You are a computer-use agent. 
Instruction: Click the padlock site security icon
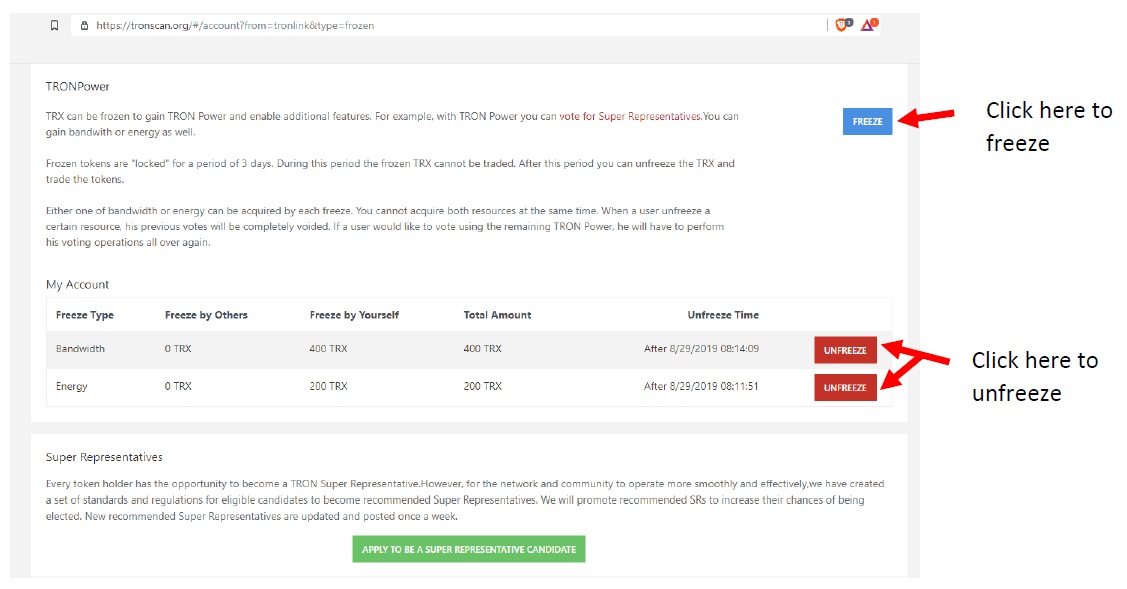pos(84,25)
